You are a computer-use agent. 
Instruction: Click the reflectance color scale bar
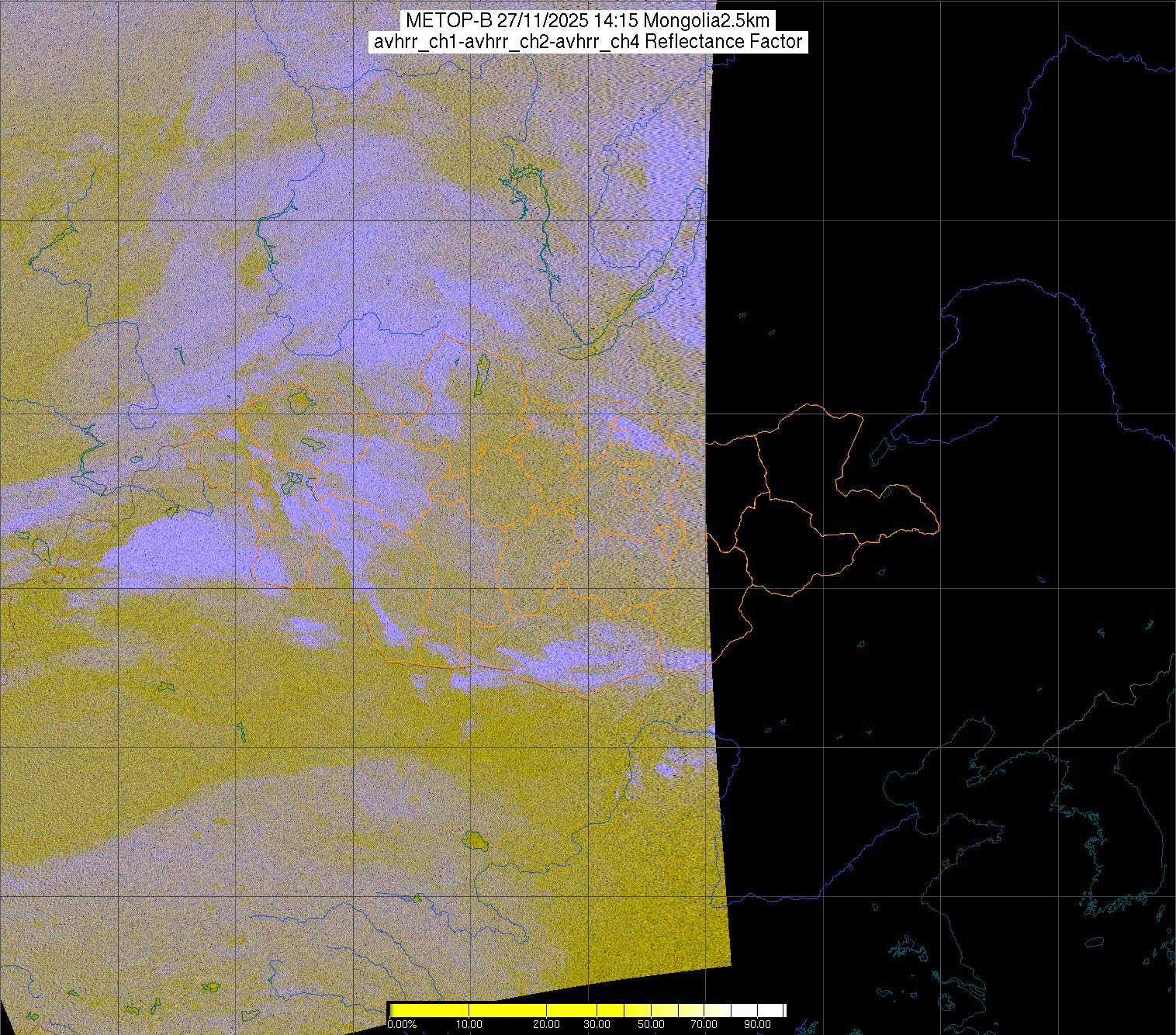[587, 1009]
